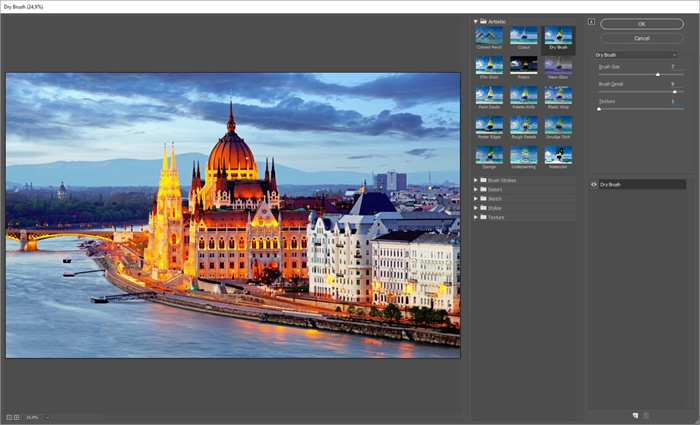
Task: Select the Dry Brush effect layer row
Action: [640, 185]
